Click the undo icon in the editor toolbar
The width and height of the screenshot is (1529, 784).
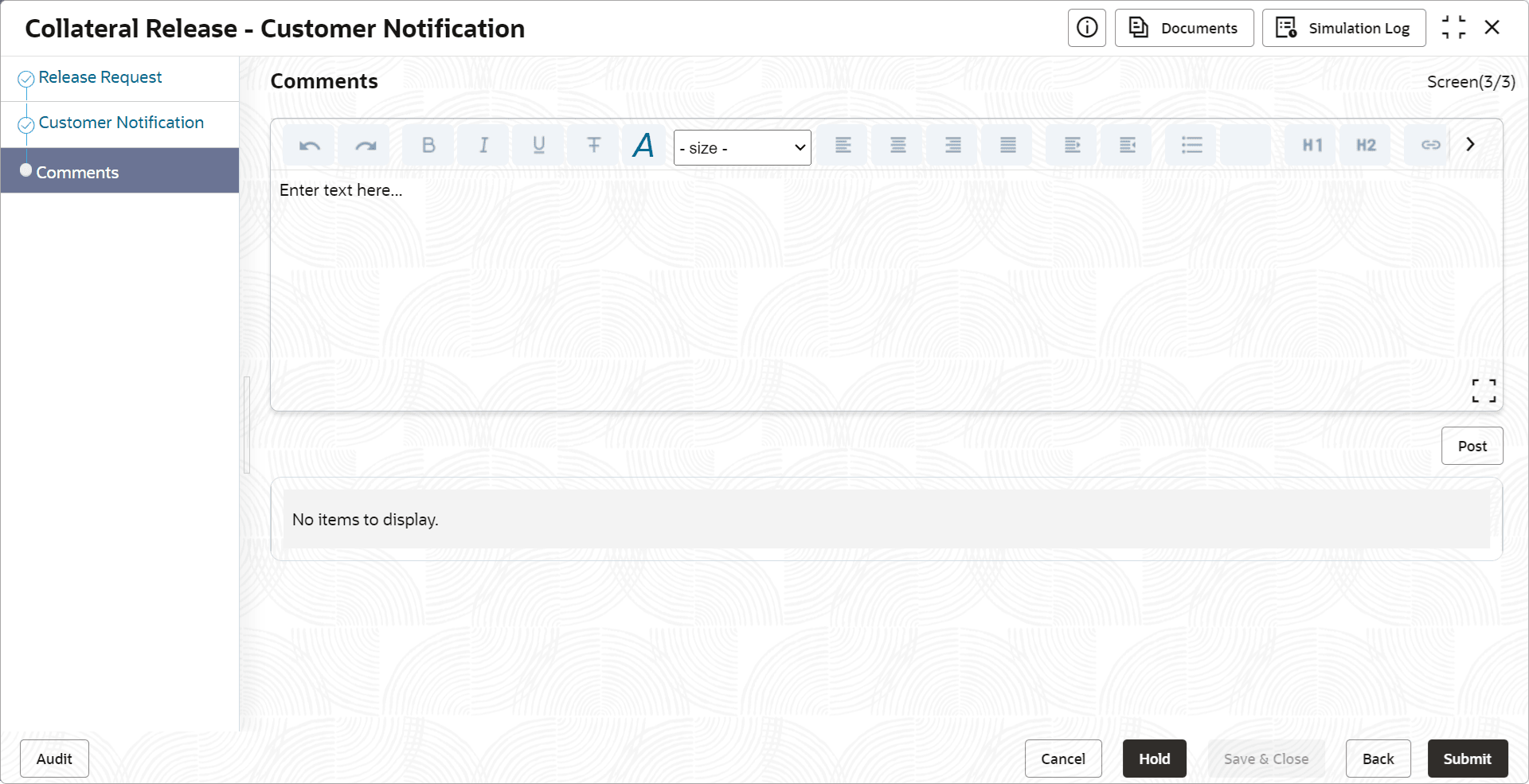pyautogui.click(x=309, y=145)
